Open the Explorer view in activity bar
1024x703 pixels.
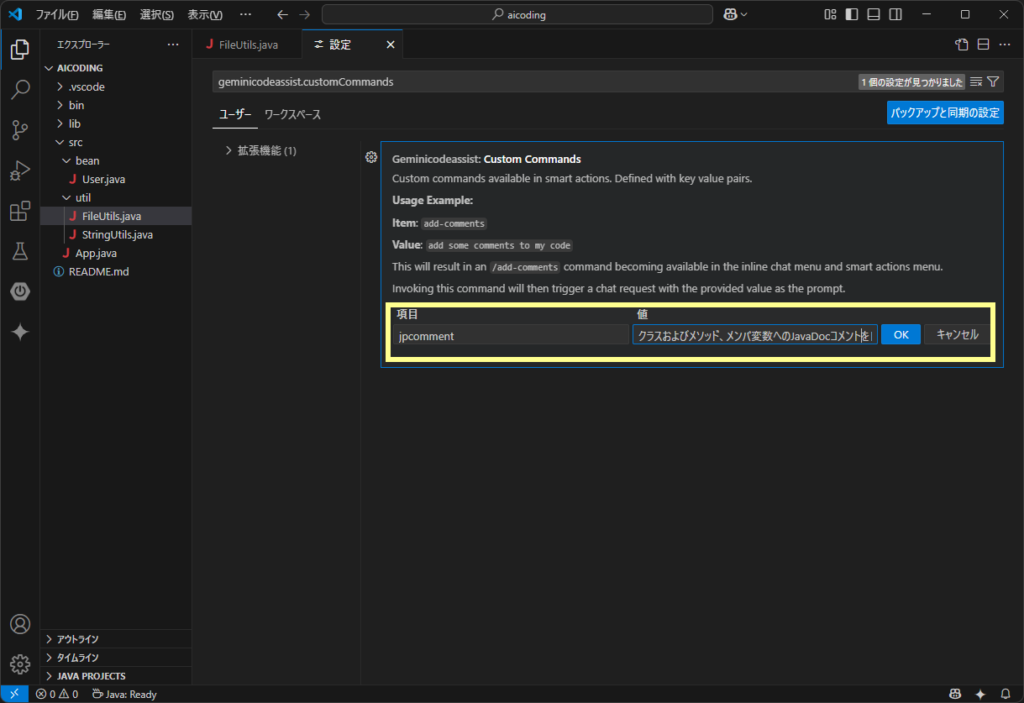[20, 49]
